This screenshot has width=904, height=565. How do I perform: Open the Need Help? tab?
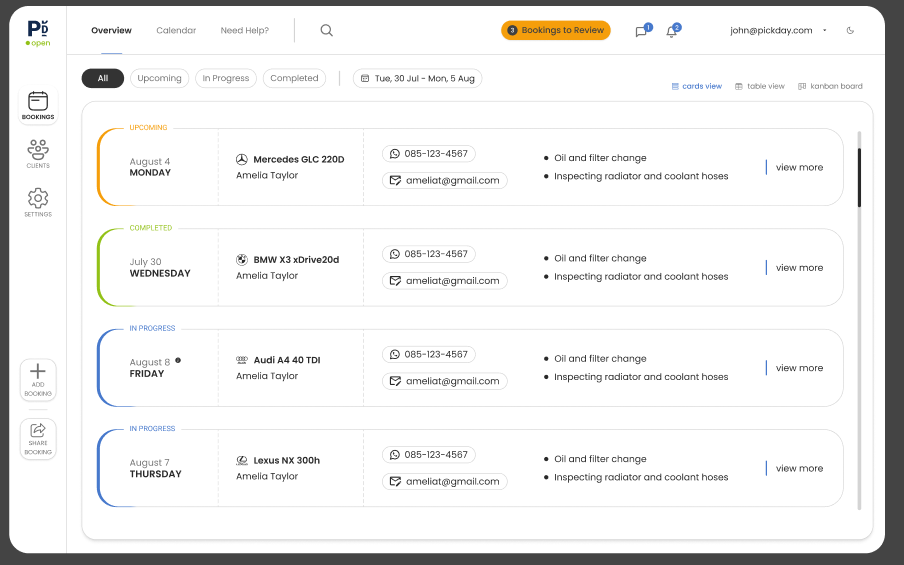tap(244, 31)
